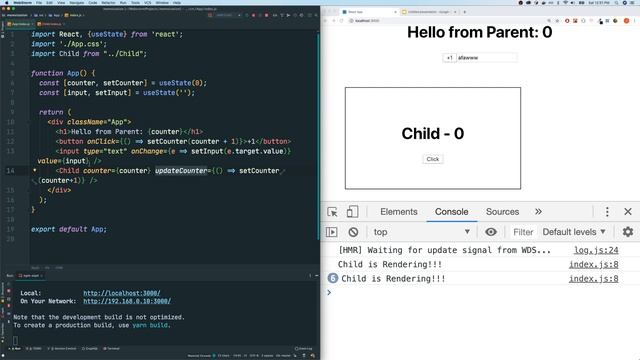Click the yellow bulb gutter icon on line 14
The image size is (640, 360).
tap(35, 170)
